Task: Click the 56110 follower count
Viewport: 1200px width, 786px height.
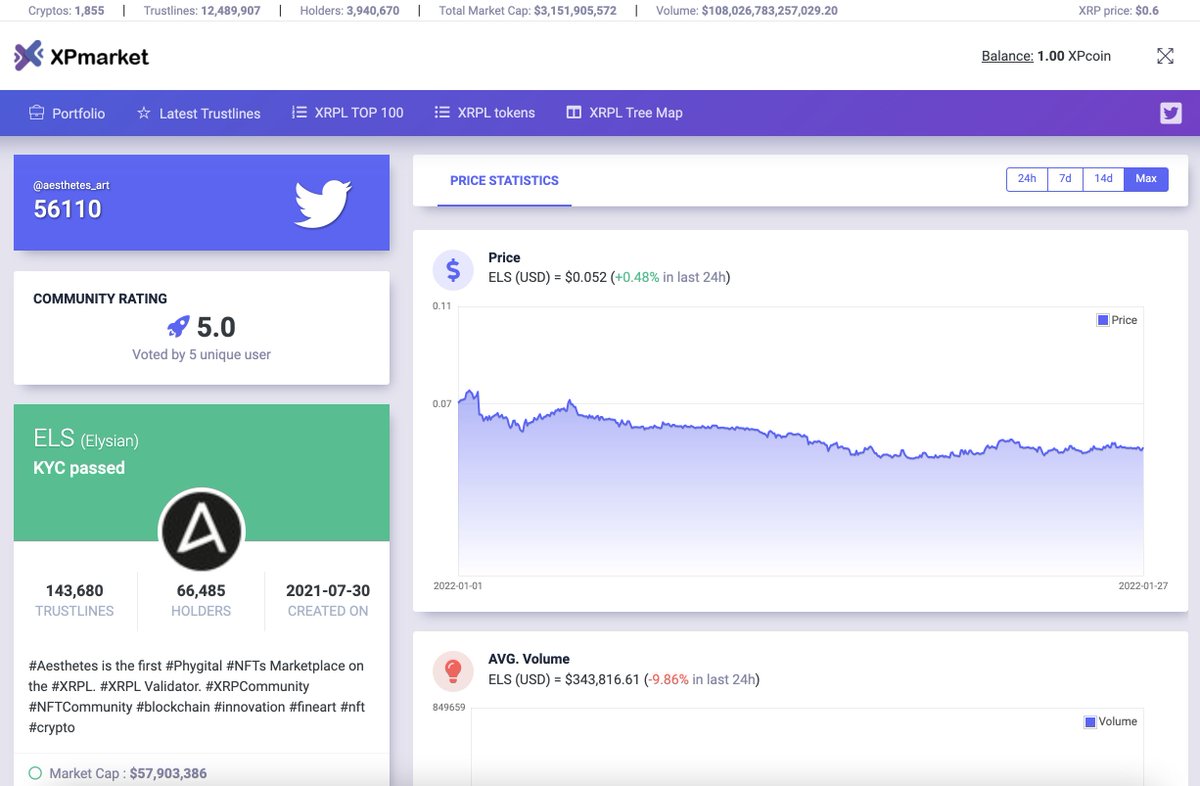Action: click(68, 209)
